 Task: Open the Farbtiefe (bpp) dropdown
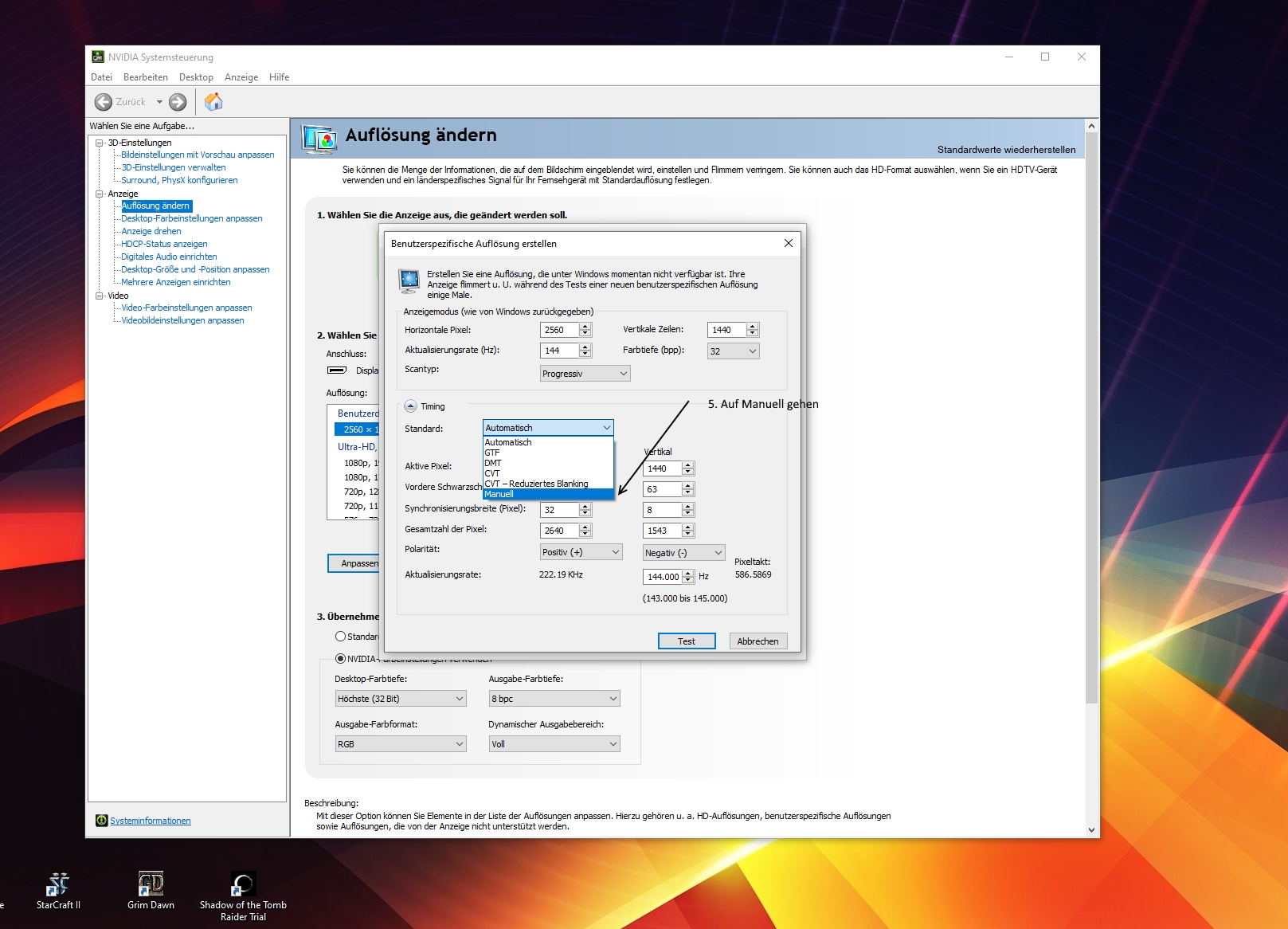click(733, 351)
